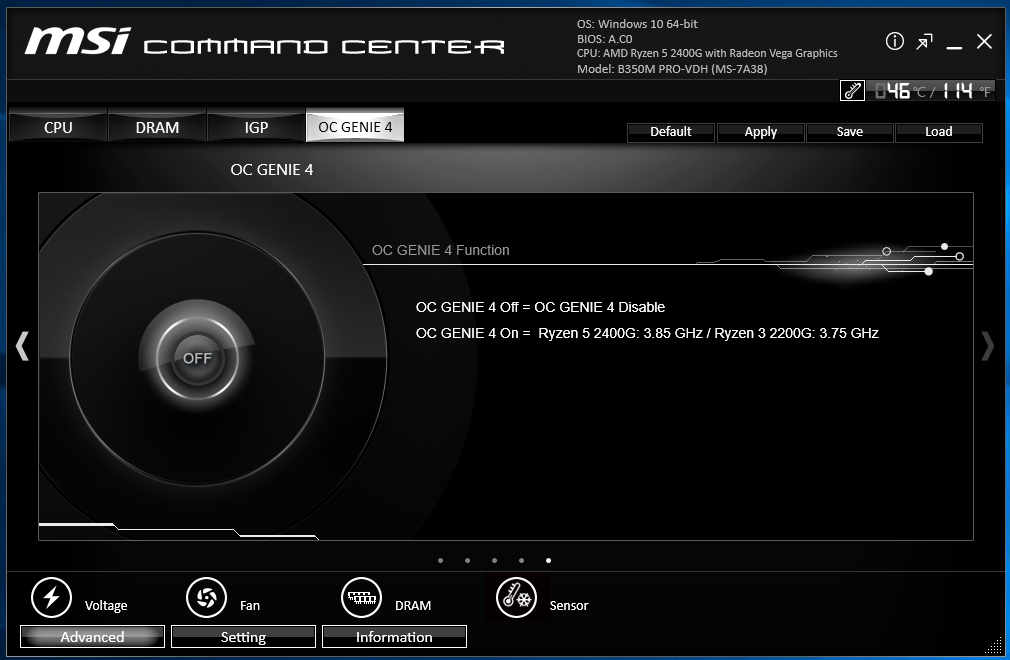
Task: Select the fifth page indicator dot
Action: point(549,560)
